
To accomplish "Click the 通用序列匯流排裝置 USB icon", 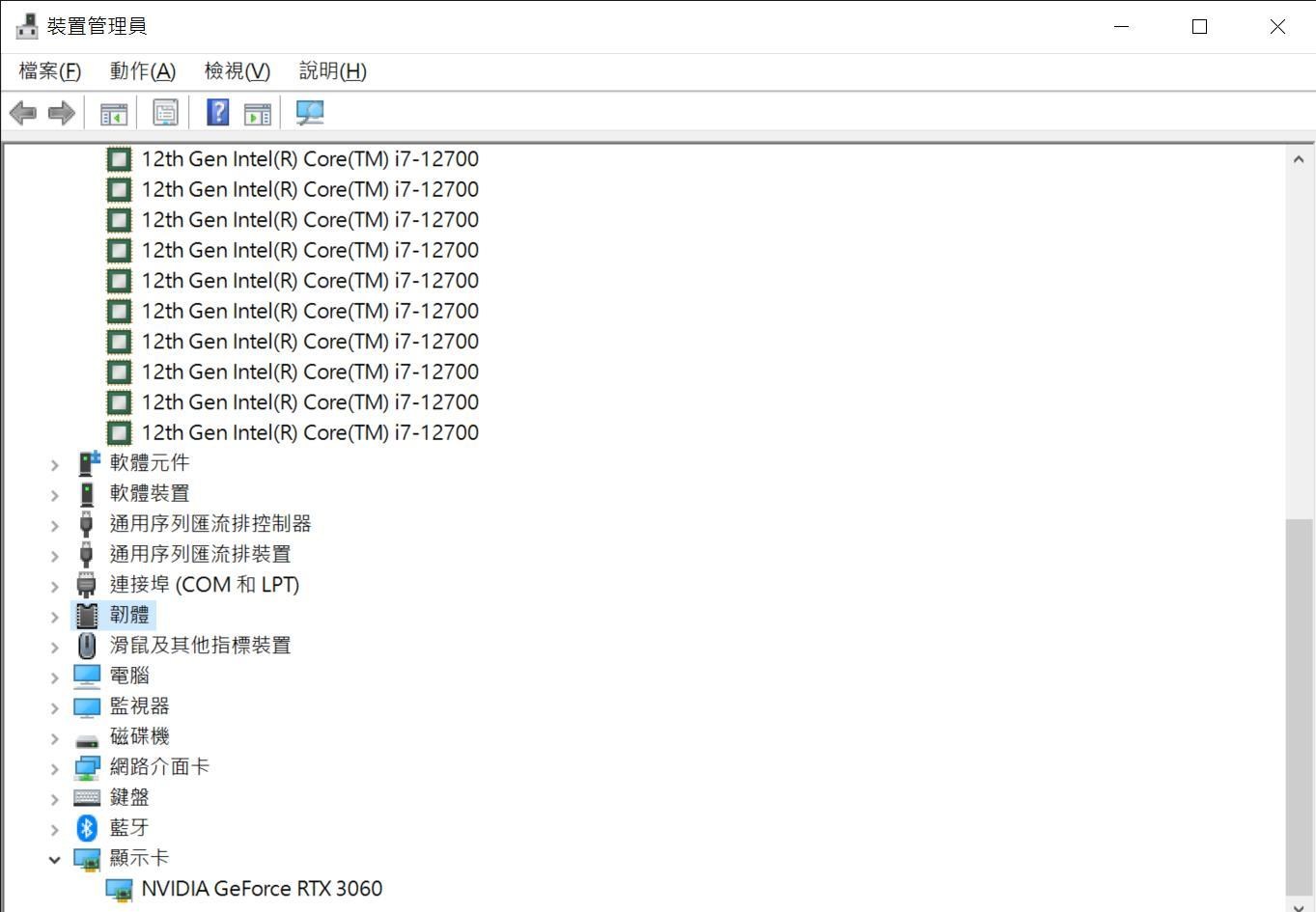I will (86, 555).
